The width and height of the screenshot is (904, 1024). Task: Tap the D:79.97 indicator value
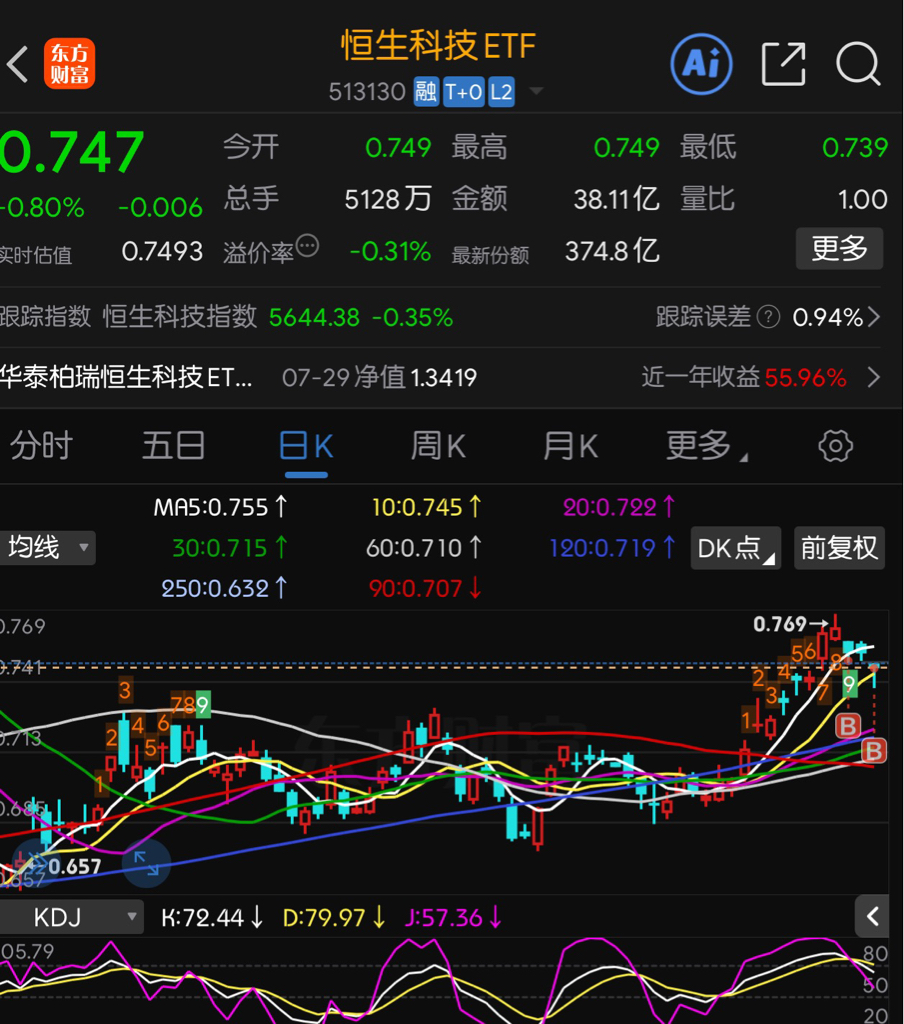[334, 918]
